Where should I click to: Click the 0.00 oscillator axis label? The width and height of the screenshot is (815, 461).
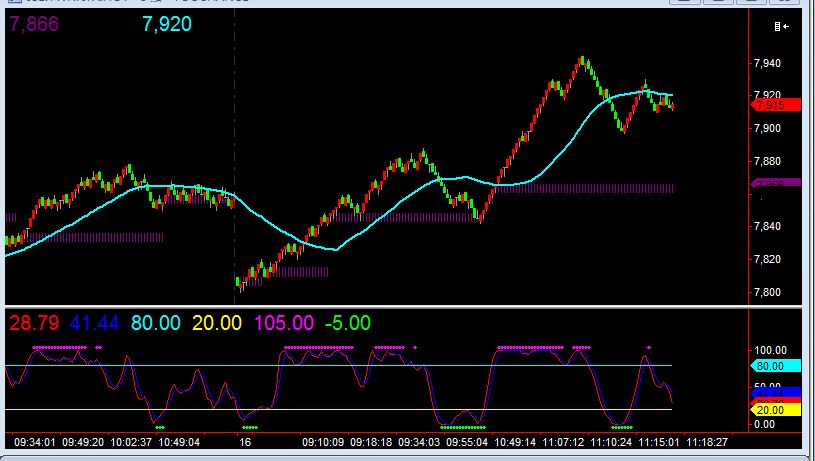click(764, 425)
